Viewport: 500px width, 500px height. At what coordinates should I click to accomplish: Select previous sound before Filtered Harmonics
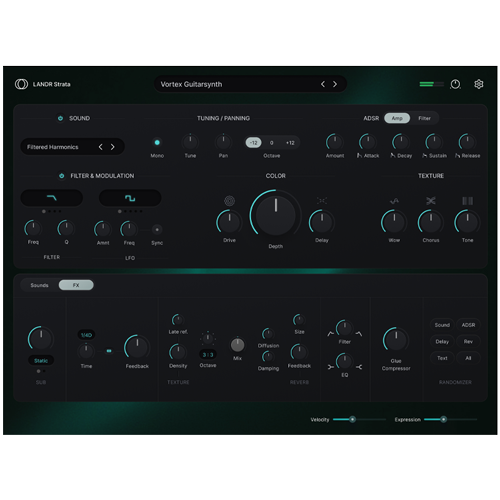pos(100,147)
